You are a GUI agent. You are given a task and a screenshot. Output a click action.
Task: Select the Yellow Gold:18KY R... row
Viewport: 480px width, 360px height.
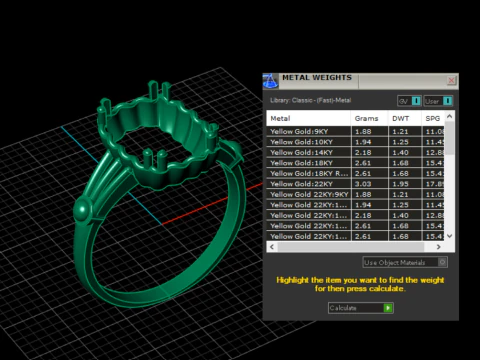355,173
